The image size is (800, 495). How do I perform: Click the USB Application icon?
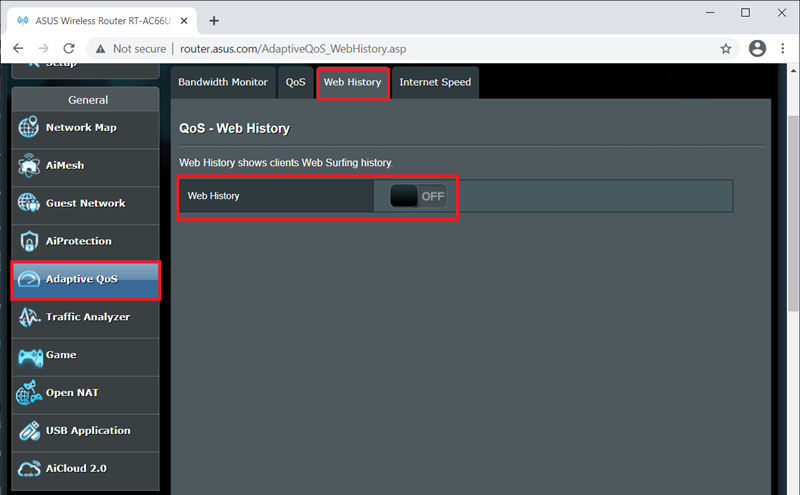(x=28, y=432)
